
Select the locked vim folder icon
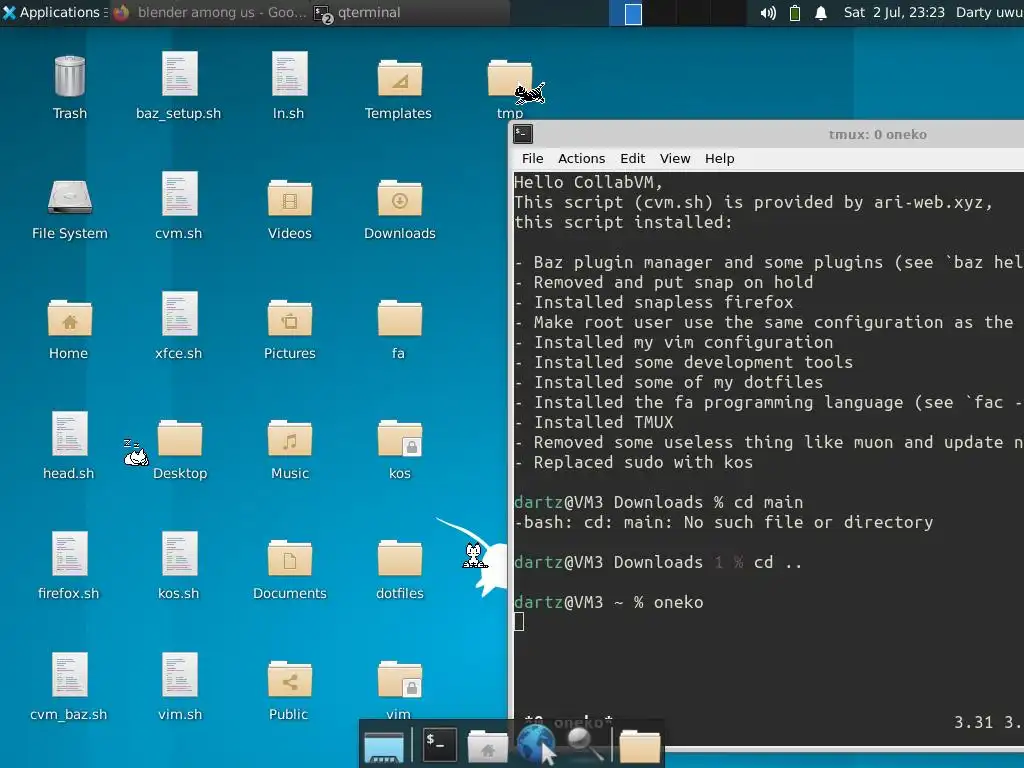[399, 679]
